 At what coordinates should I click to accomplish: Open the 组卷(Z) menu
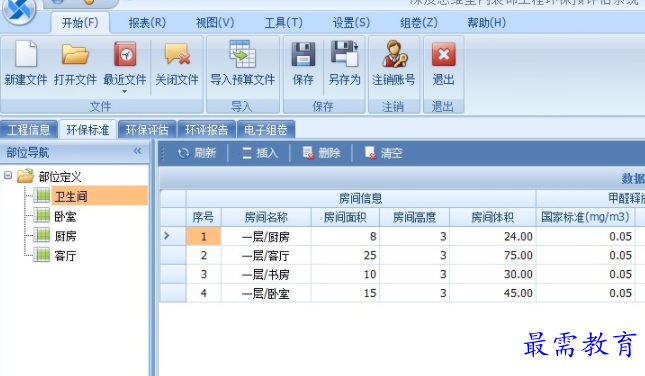419,23
